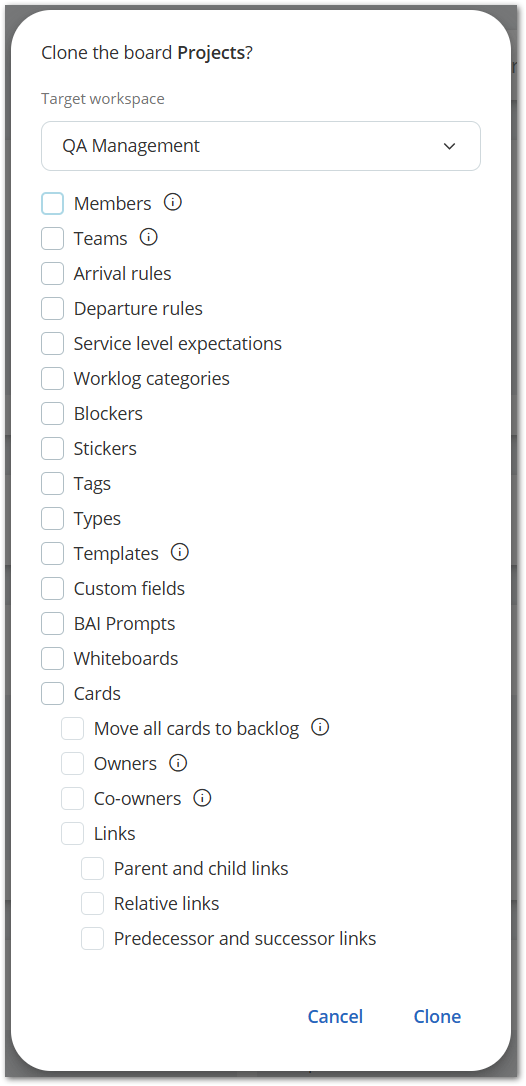Click the info icon next to Co-owners
The height and width of the screenshot is (1086, 526).
(x=202, y=798)
